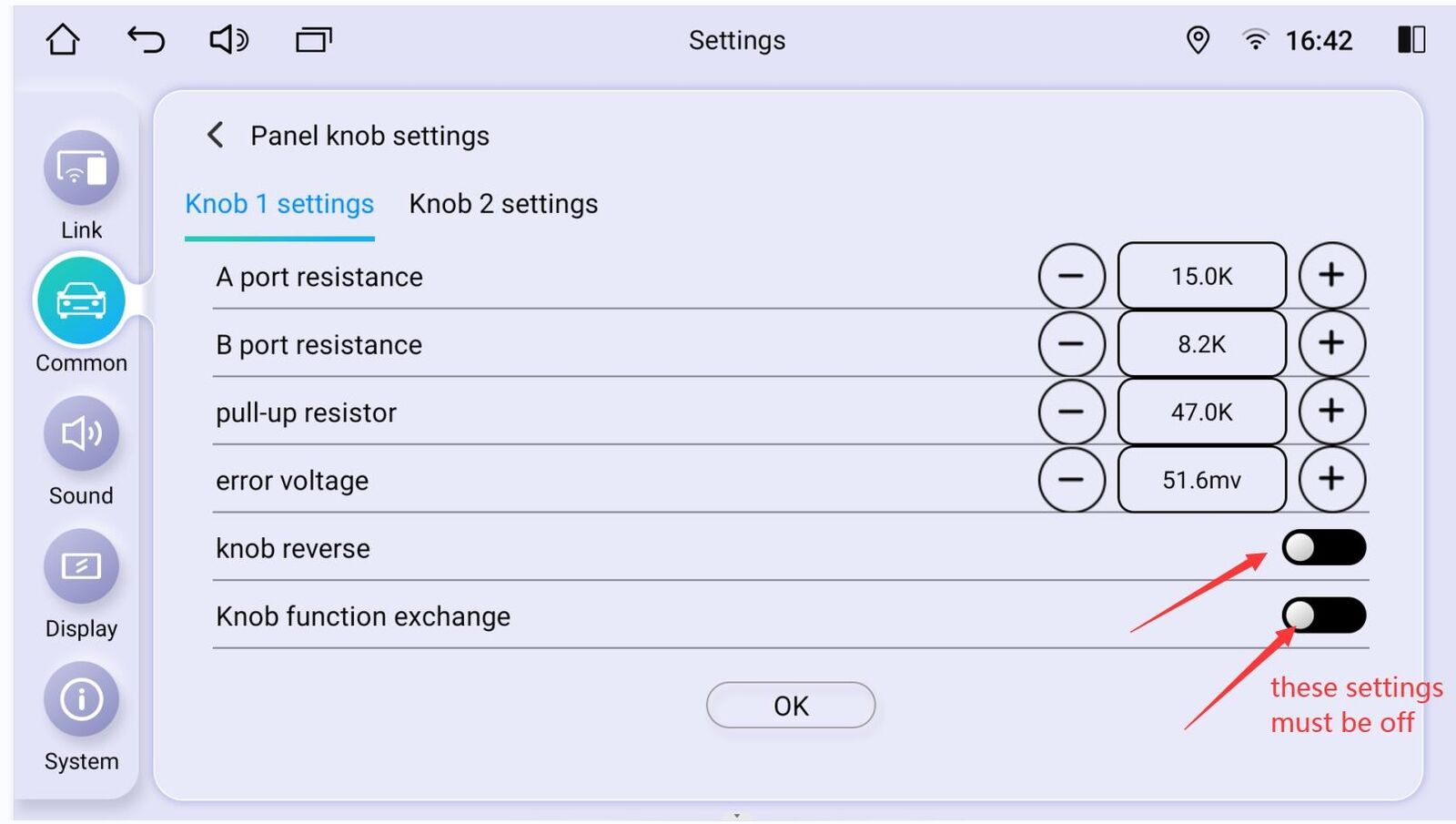Toggle Knob function exchange switch
The width and height of the screenshot is (1456, 824).
[x=1323, y=615]
